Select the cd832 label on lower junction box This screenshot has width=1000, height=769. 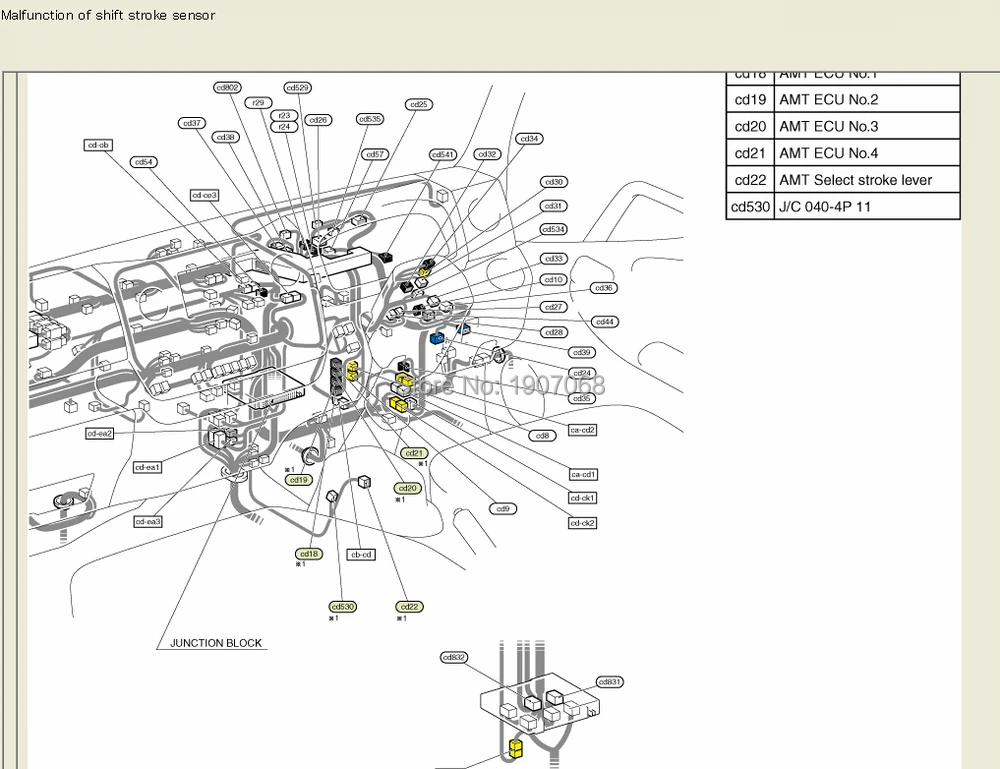pyautogui.click(x=454, y=657)
